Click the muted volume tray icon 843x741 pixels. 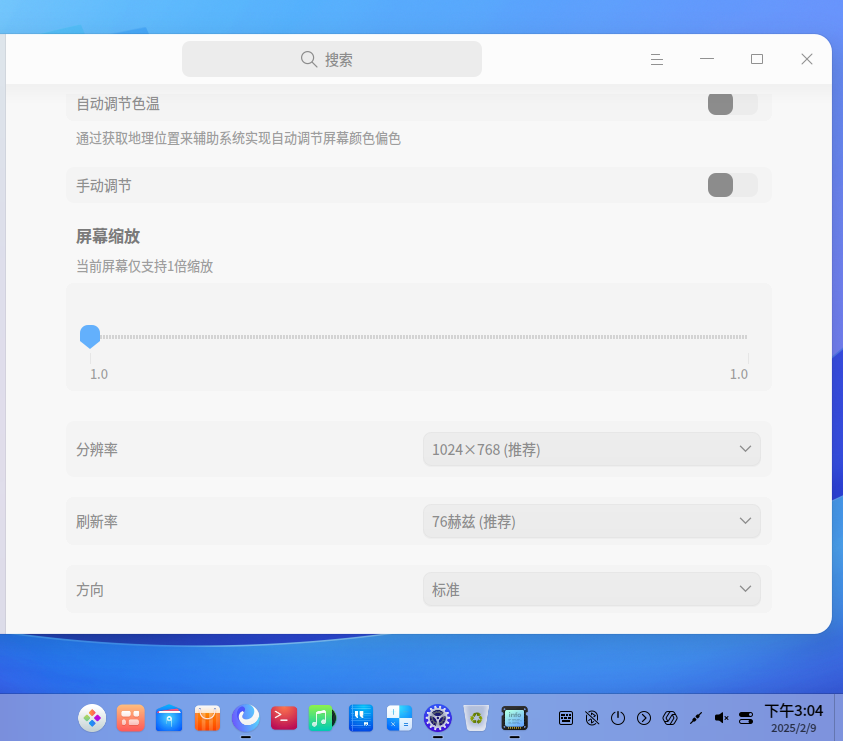coord(721,718)
